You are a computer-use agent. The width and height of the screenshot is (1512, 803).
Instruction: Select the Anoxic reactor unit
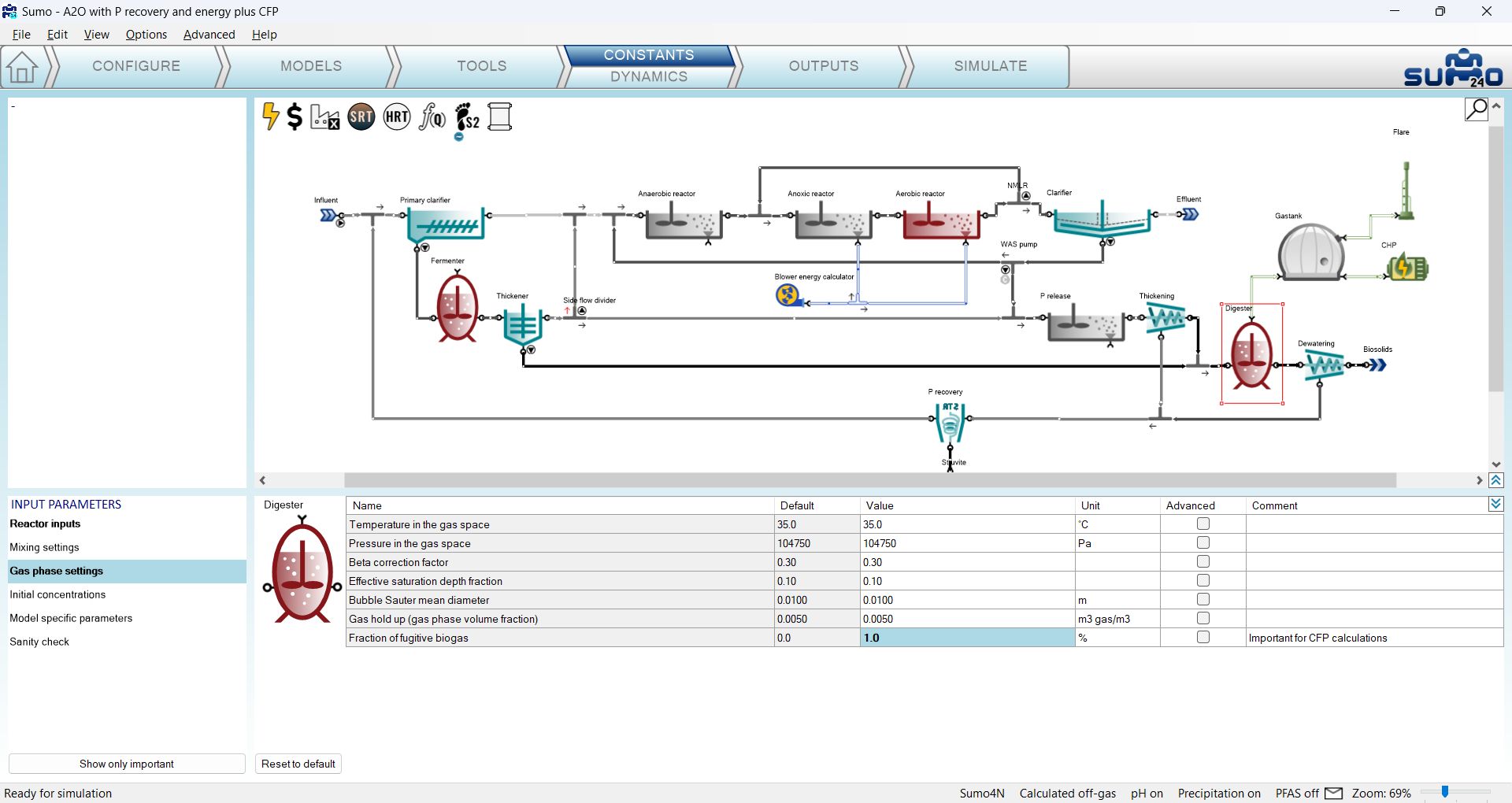pos(832,220)
